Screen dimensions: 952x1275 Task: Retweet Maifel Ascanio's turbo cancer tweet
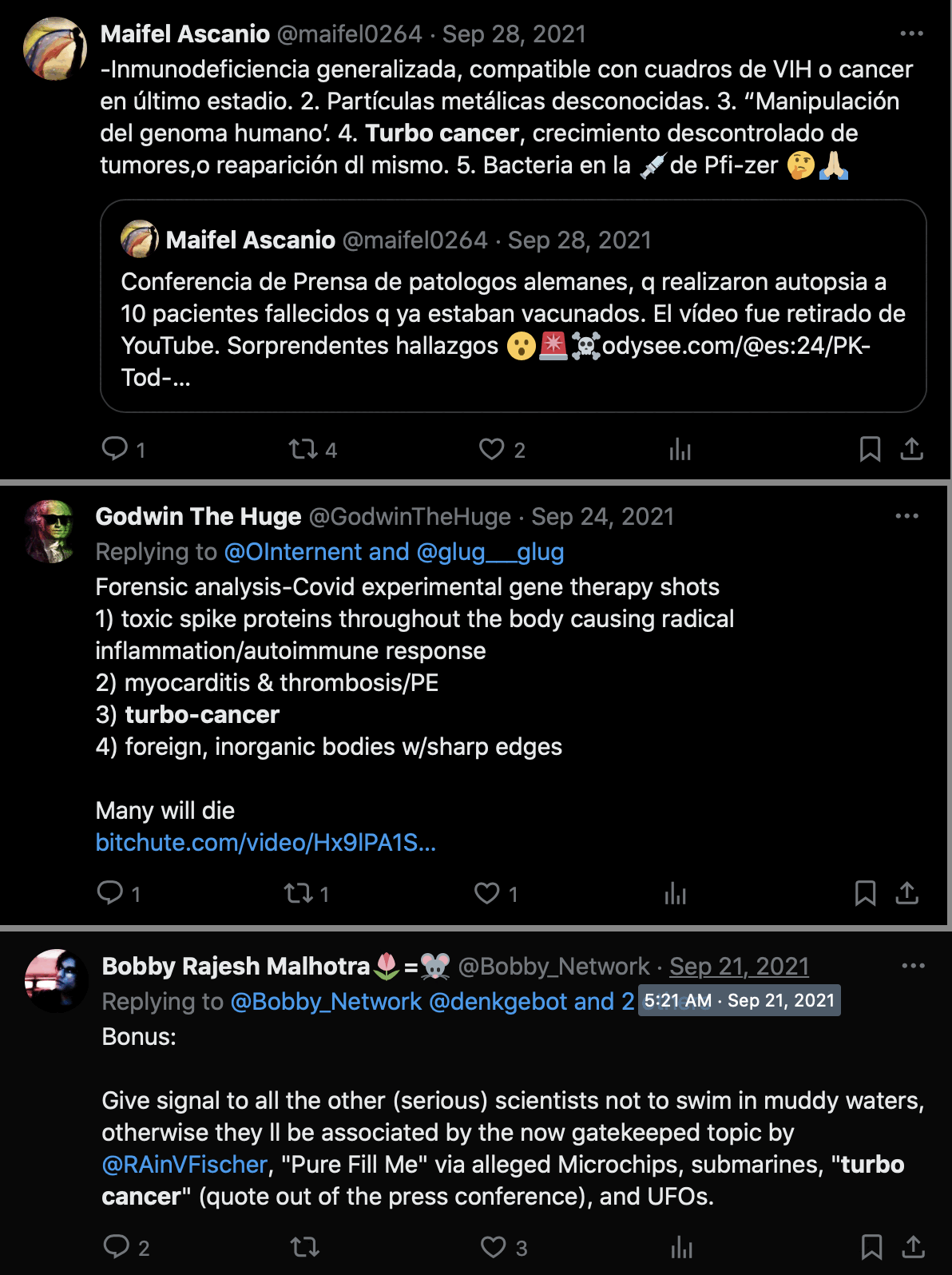coord(303,449)
